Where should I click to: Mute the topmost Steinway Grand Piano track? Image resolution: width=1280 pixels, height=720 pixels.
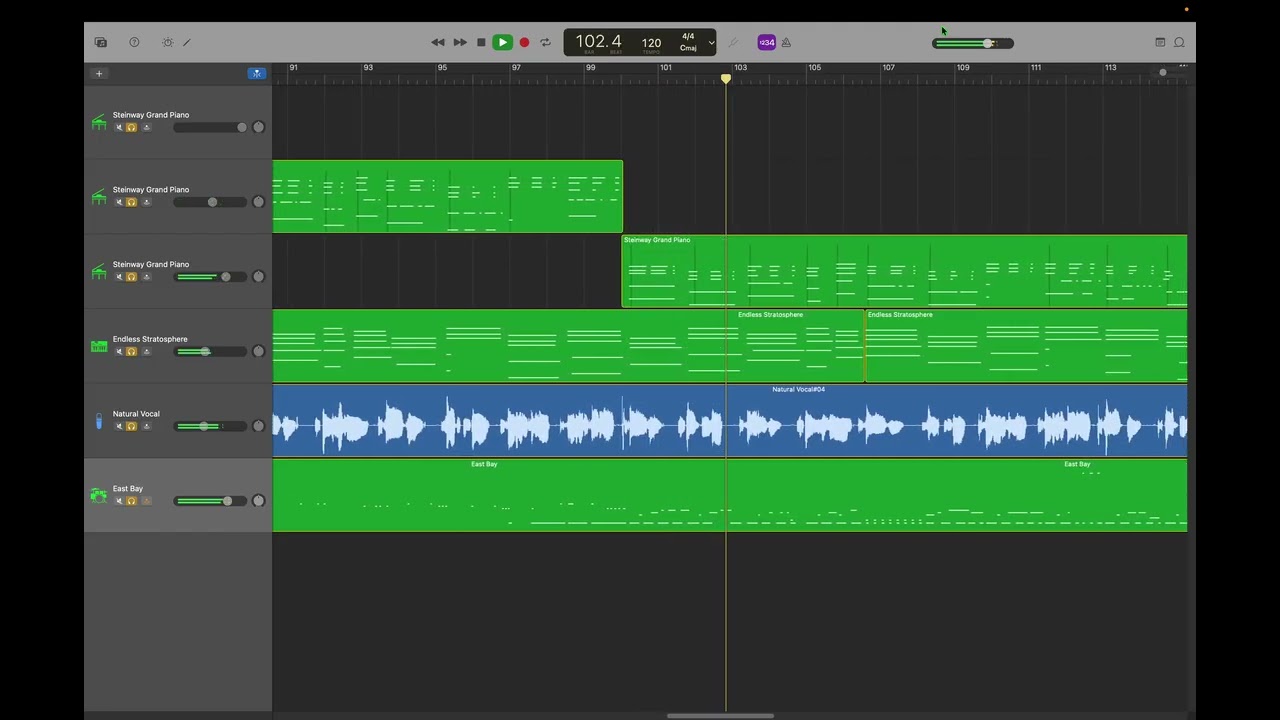tap(119, 127)
